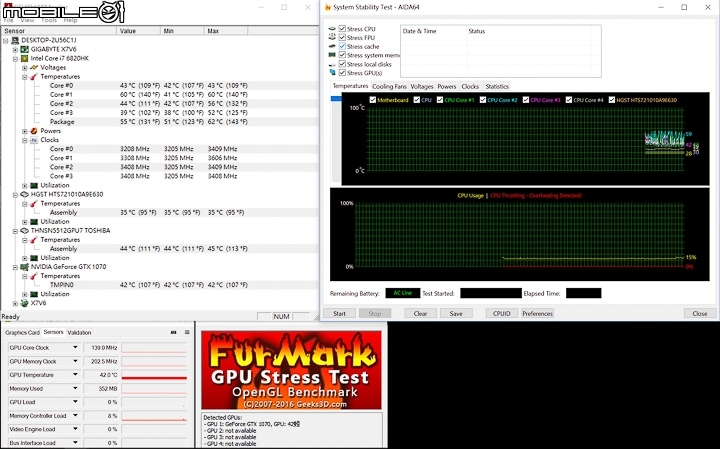Click the CPUID button
The height and width of the screenshot is (449, 720).
(502, 314)
